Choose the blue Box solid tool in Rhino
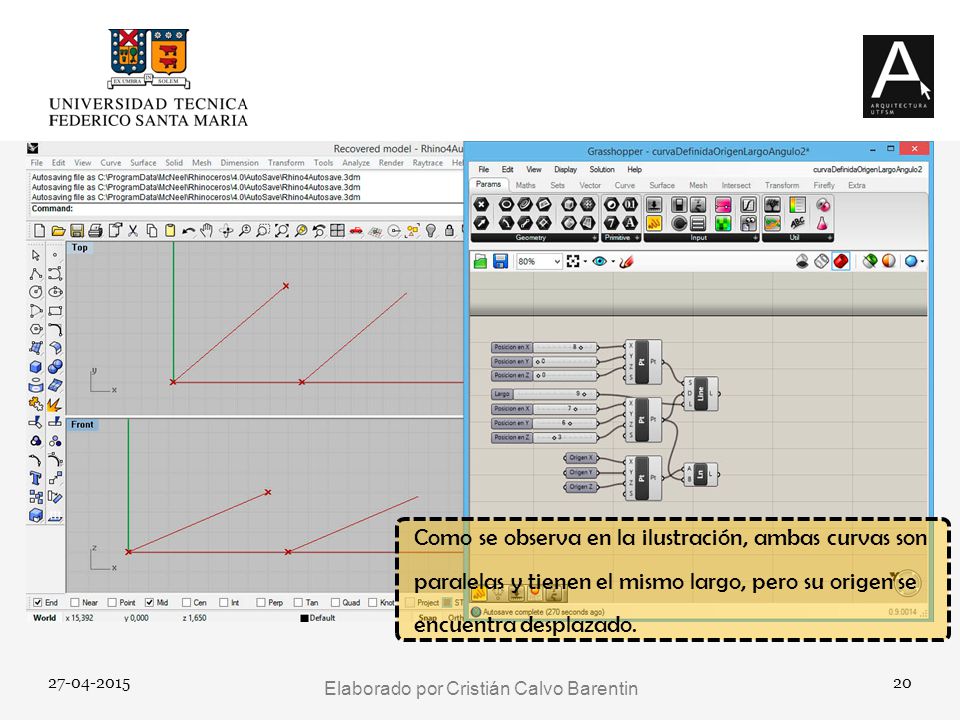 pyautogui.click(x=36, y=367)
